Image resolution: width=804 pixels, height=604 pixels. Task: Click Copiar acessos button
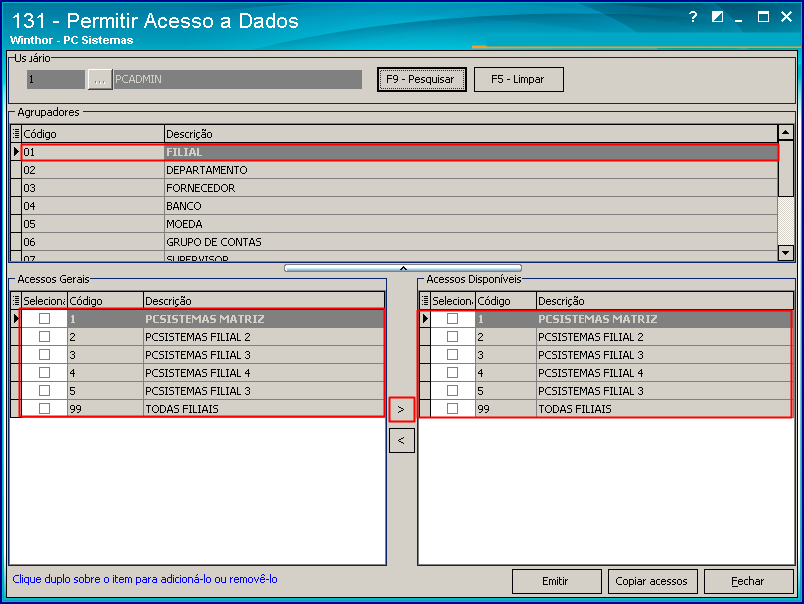tap(652, 581)
